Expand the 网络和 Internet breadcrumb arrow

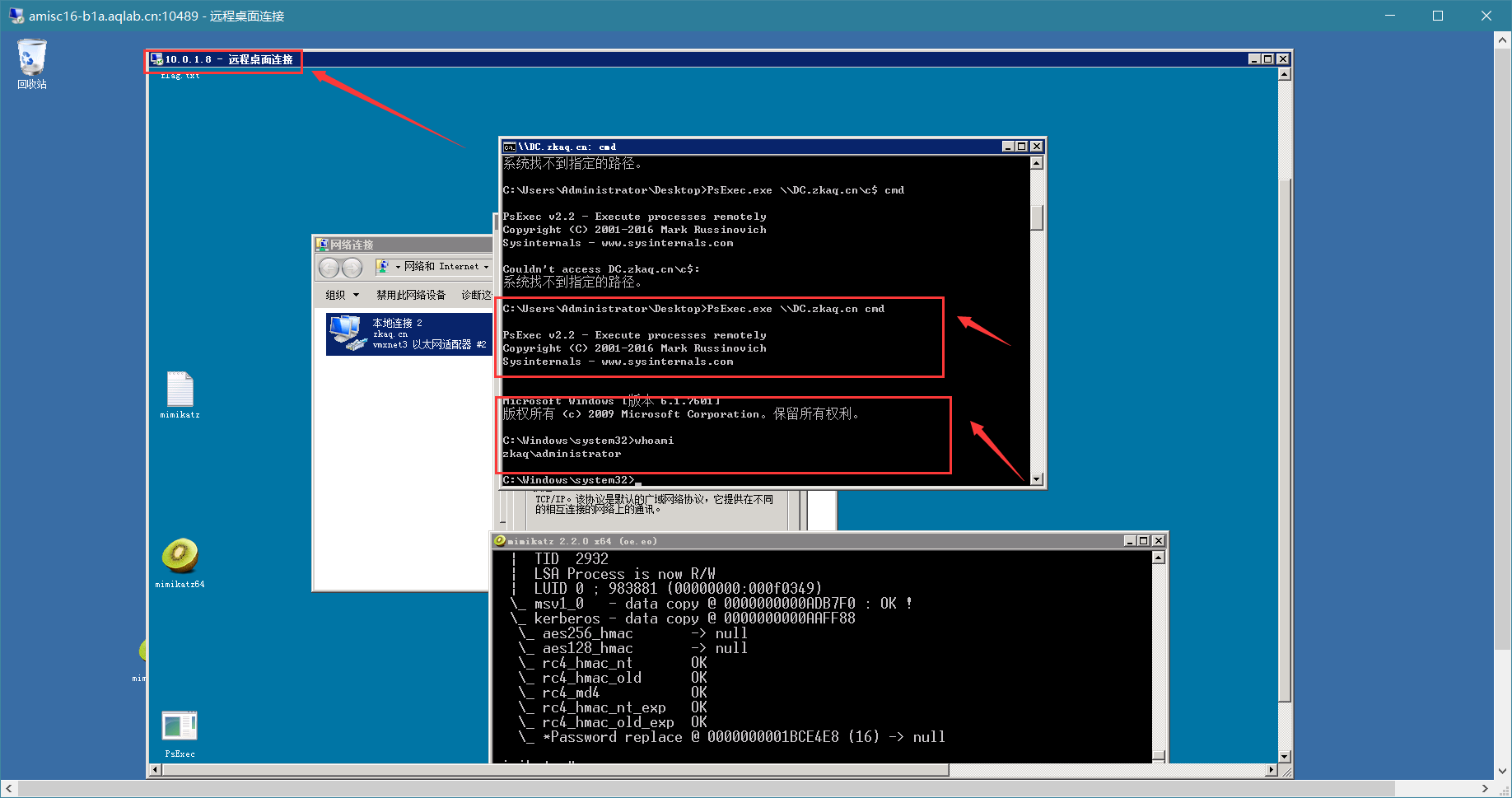click(486, 267)
